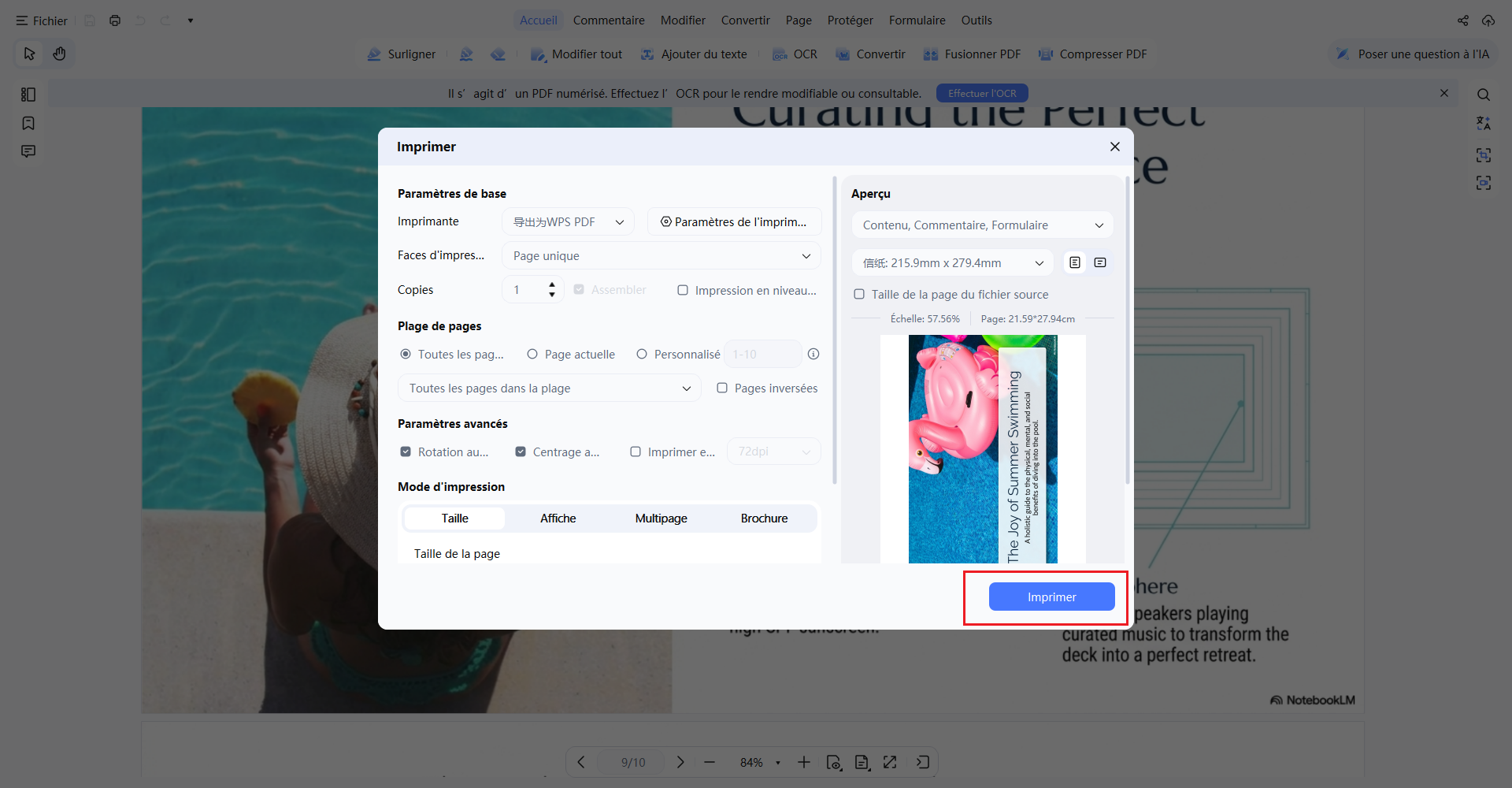Open the Protéger menu tab
The width and height of the screenshot is (1512, 788).
click(x=850, y=20)
